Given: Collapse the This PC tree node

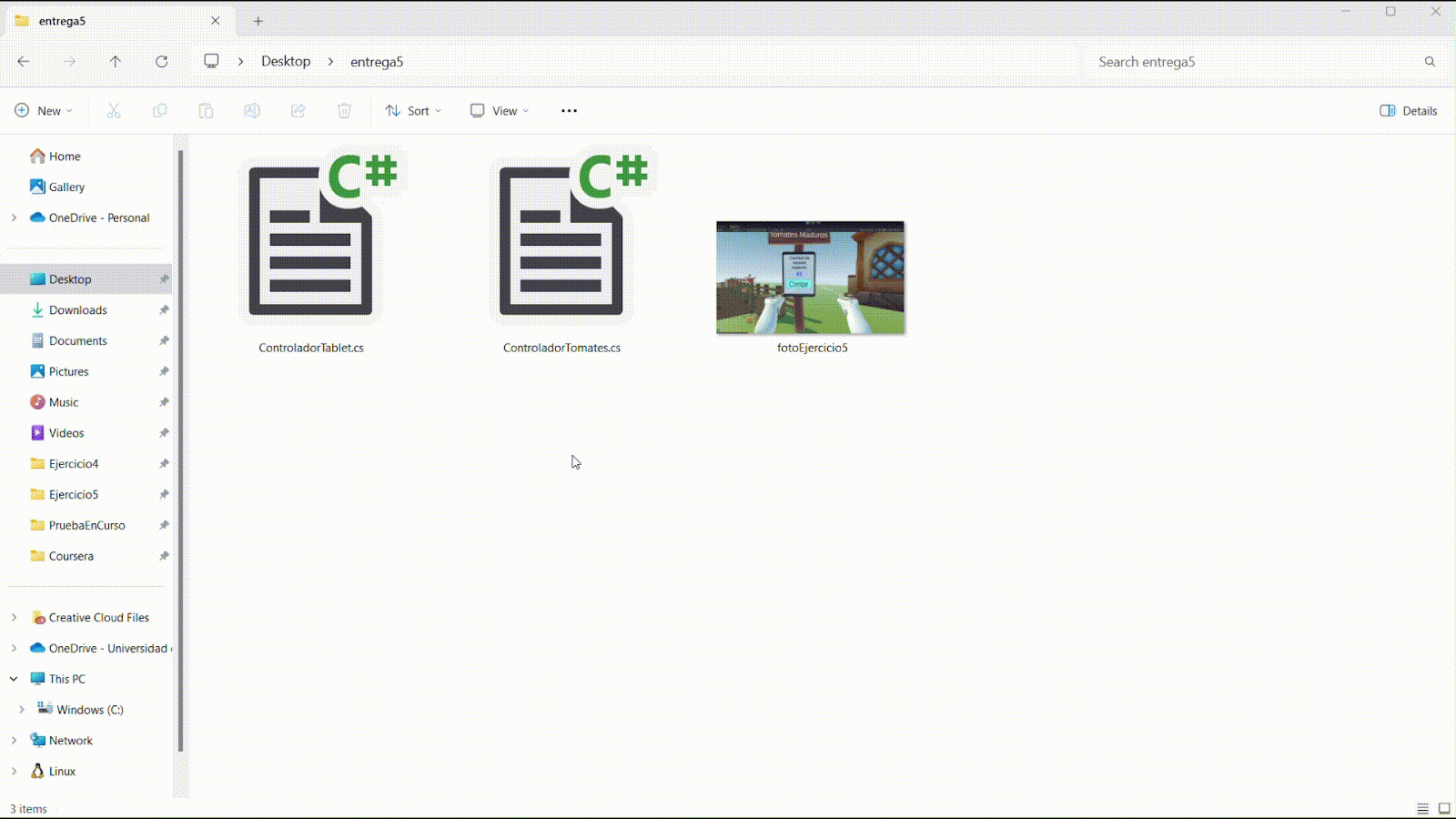Looking at the screenshot, I should point(14,679).
